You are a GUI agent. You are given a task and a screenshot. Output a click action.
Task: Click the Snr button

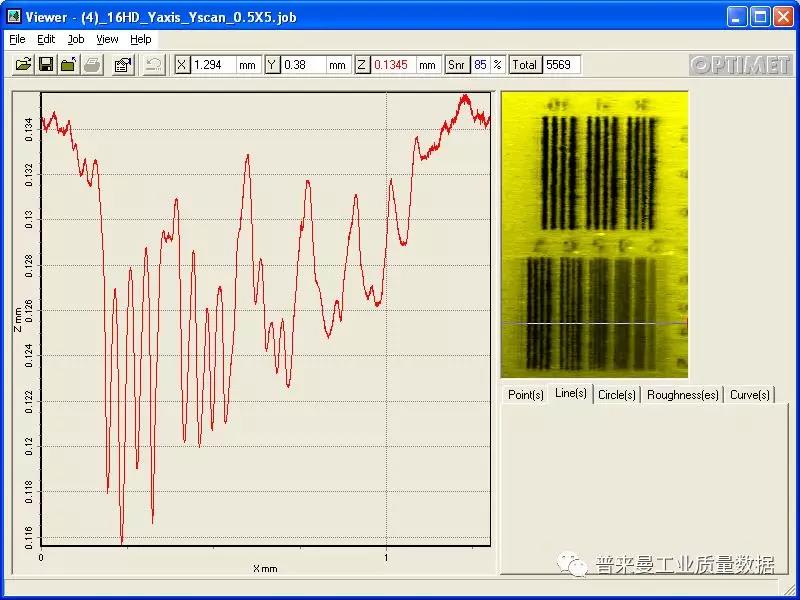coord(457,65)
